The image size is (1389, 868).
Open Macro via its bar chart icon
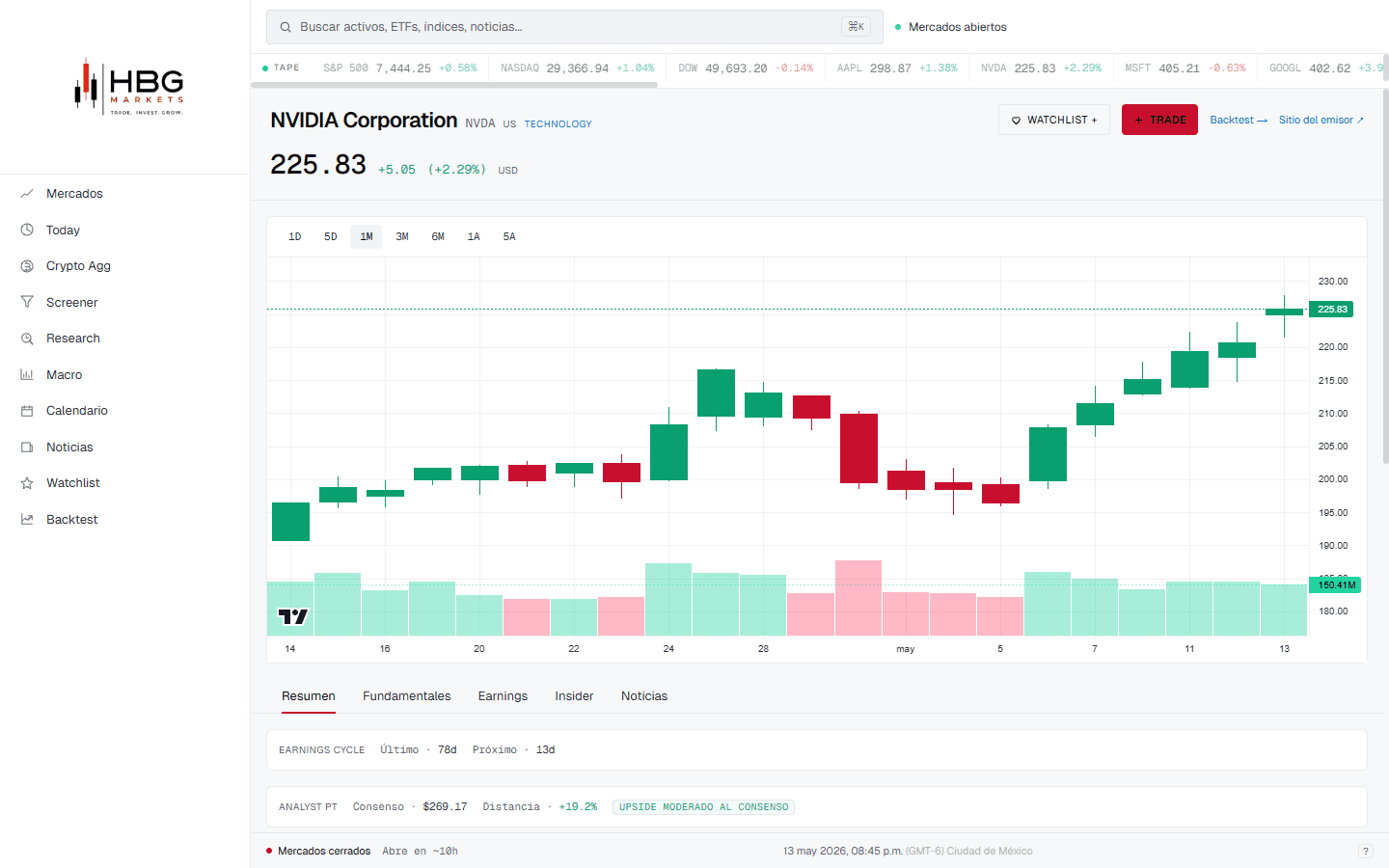click(x=27, y=375)
